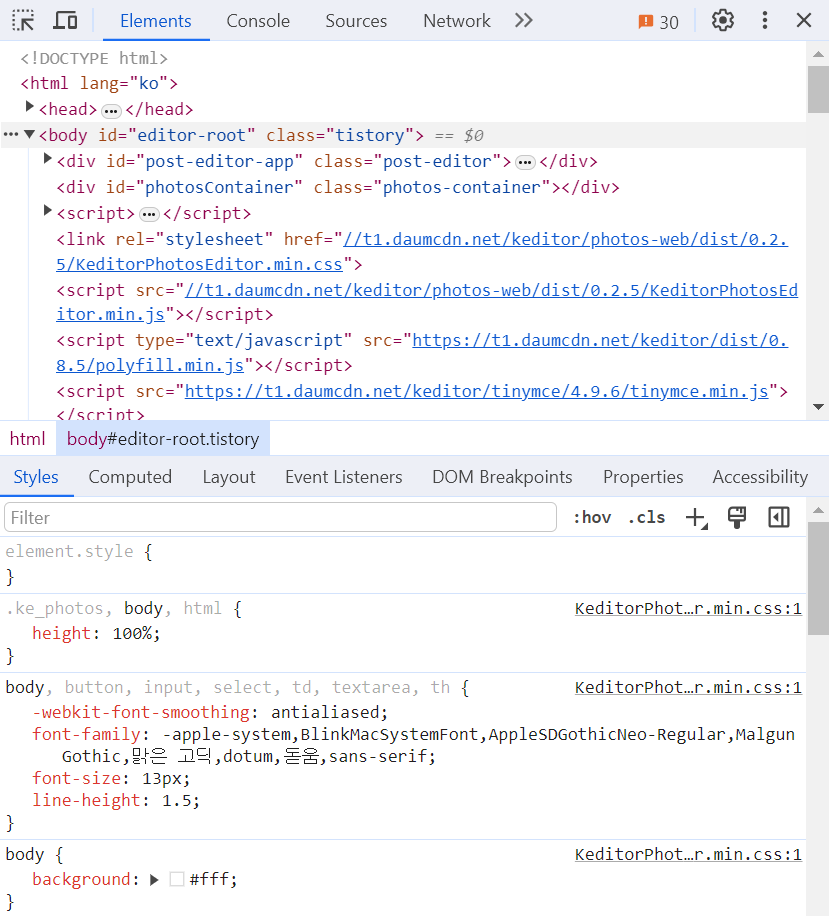
Task: Select the Styles sub-tab
Action: pos(36,477)
